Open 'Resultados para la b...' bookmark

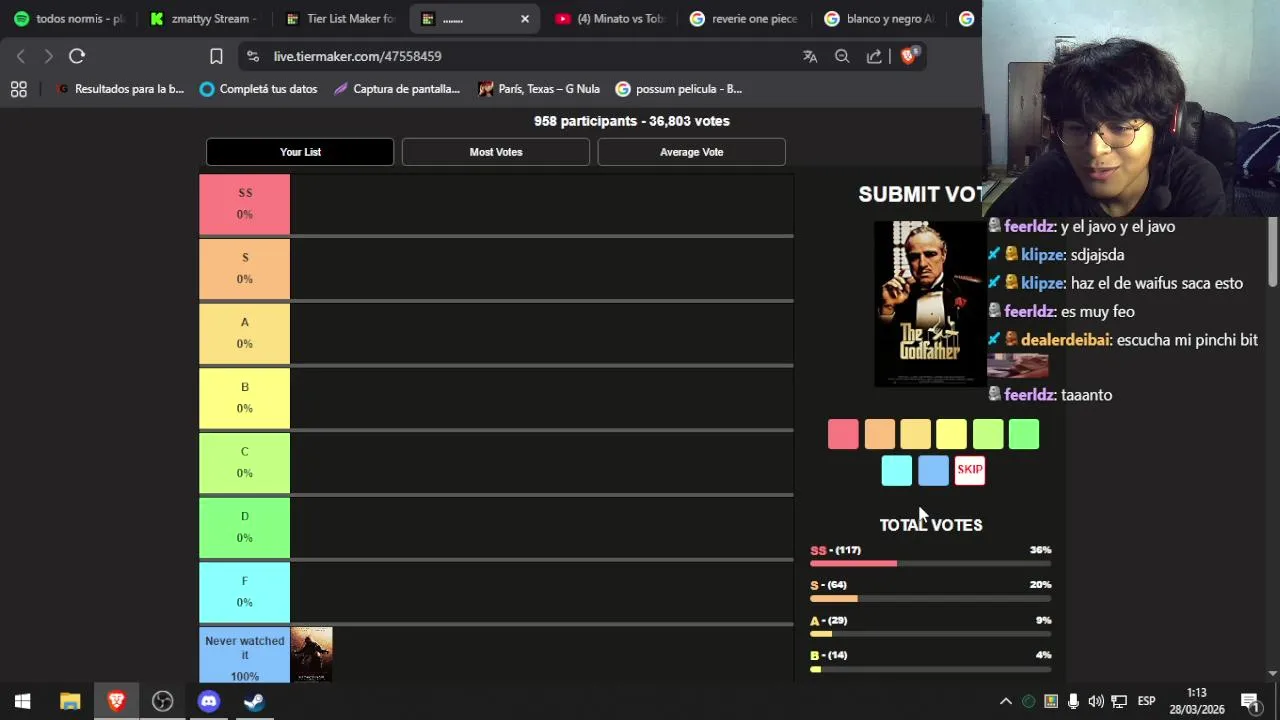120,89
